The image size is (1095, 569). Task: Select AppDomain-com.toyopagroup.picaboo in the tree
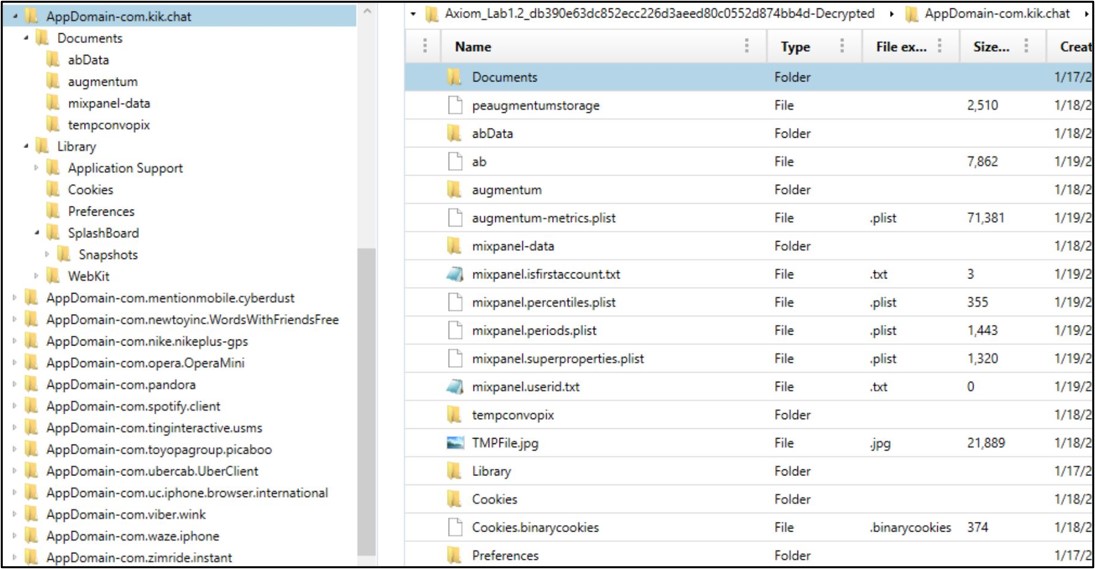(x=159, y=449)
